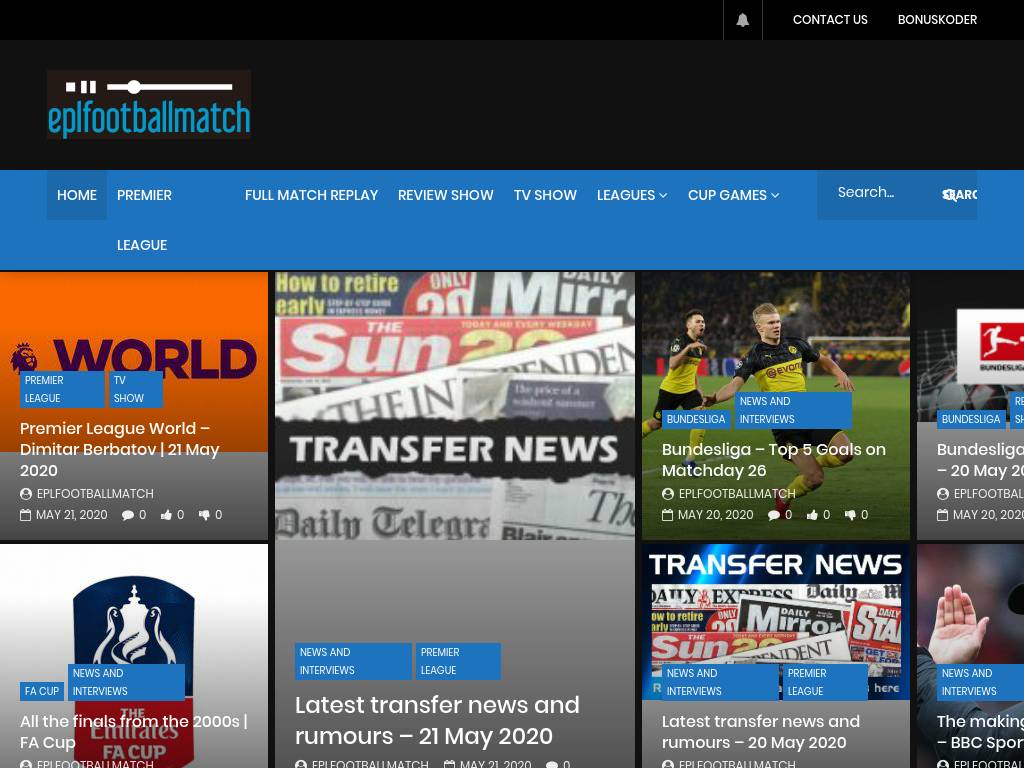Select the TV Show navigation item
1024x768 pixels.
point(545,195)
